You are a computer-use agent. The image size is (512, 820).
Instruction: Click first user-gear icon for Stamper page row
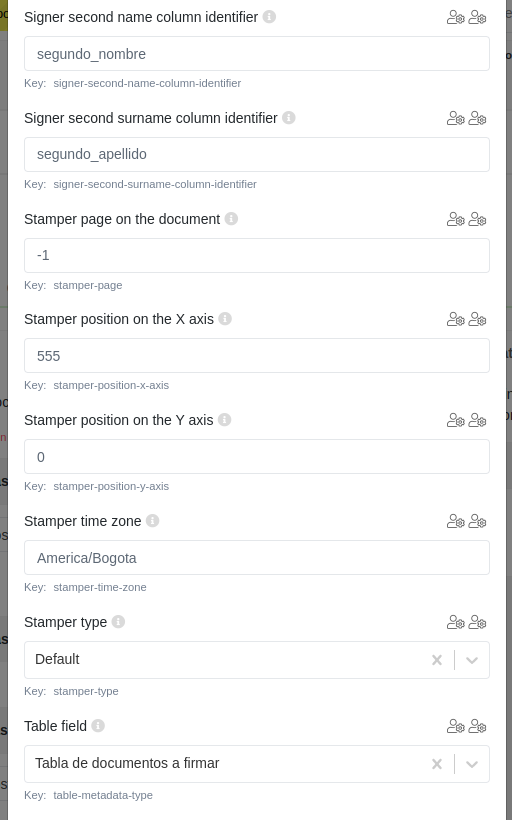(456, 219)
